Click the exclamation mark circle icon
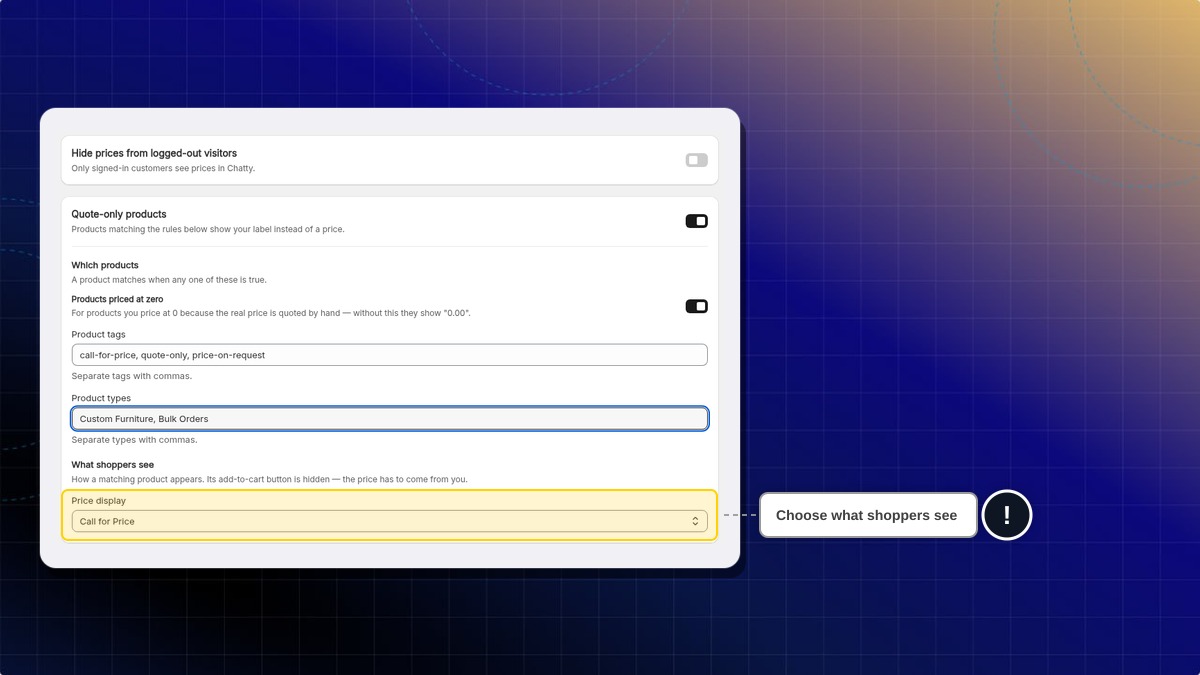This screenshot has height=675, width=1200. pyautogui.click(x=1006, y=515)
